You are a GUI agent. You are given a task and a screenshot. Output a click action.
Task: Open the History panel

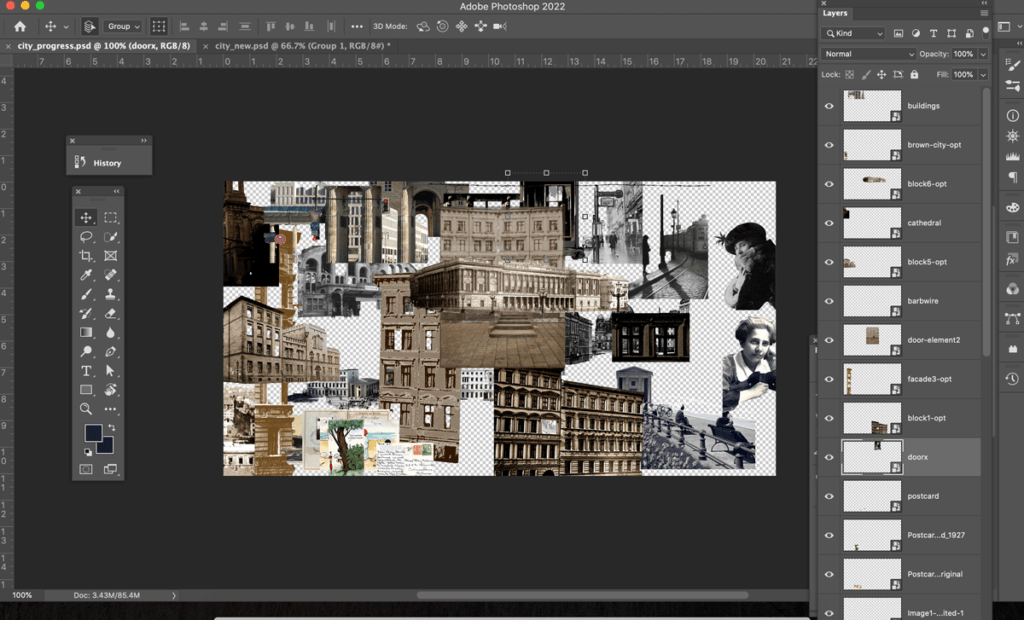[x=108, y=162]
